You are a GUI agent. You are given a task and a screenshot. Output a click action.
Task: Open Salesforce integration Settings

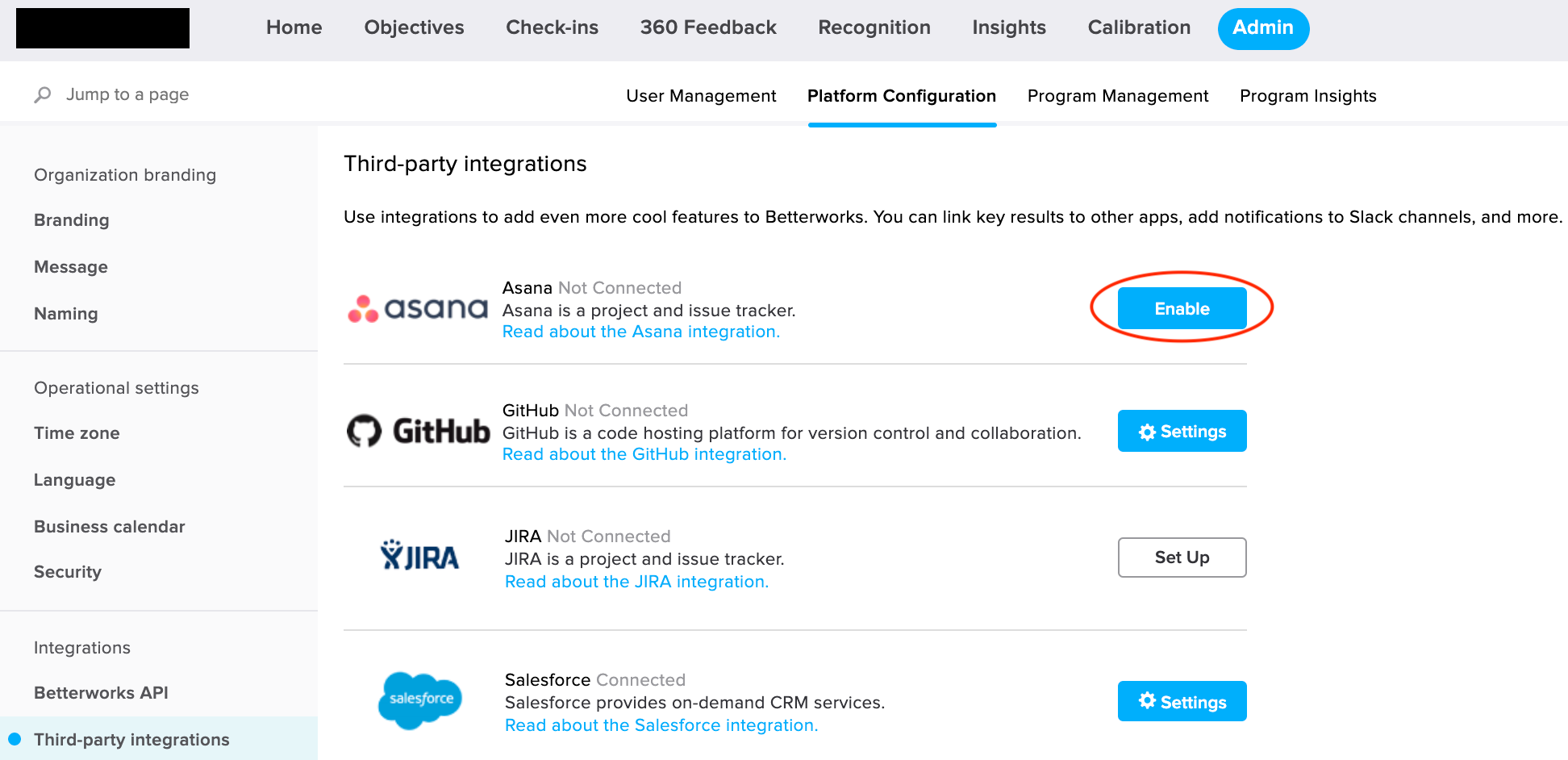(1182, 701)
